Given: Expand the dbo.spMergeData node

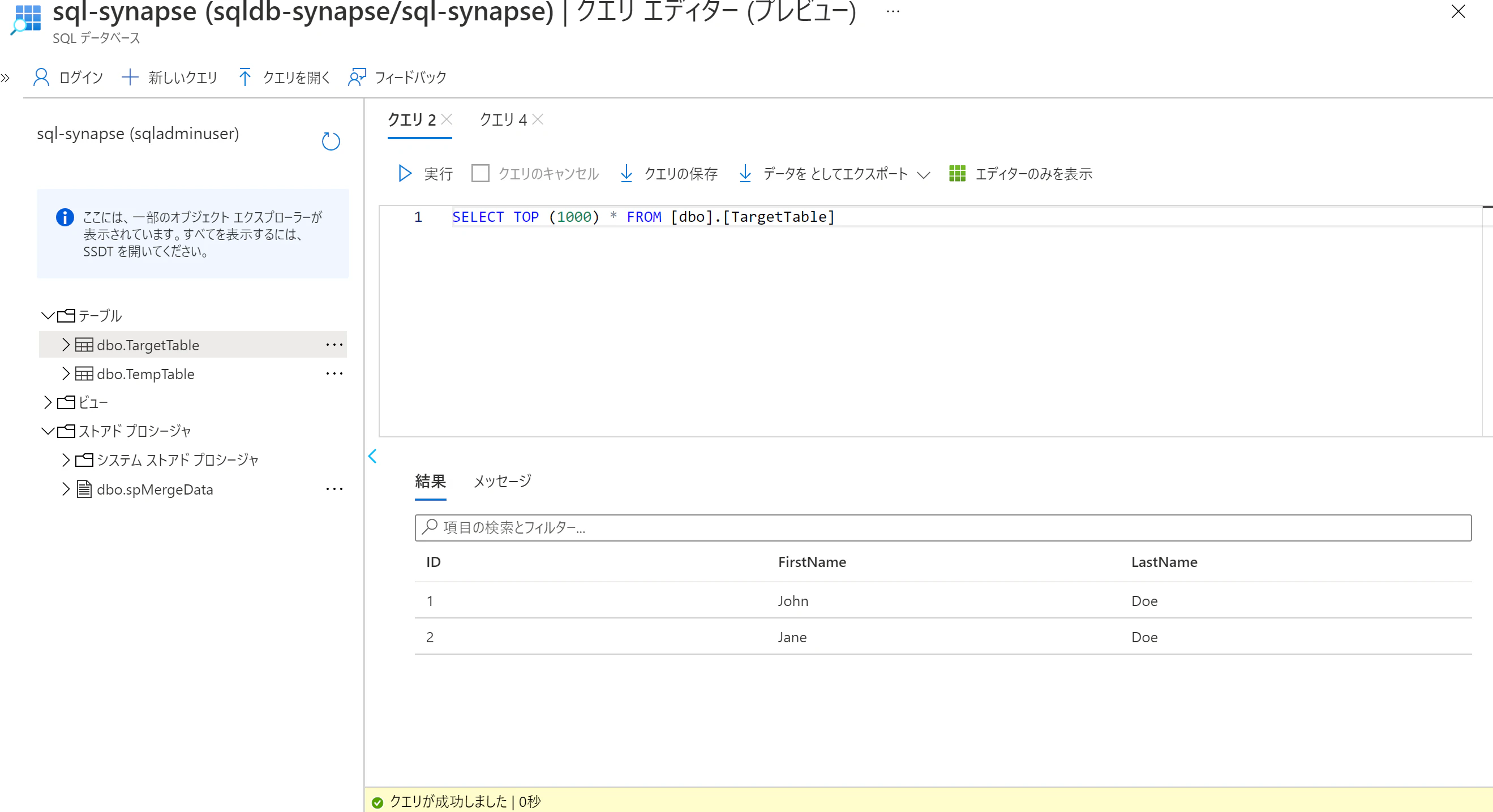Looking at the screenshot, I should coord(66,489).
